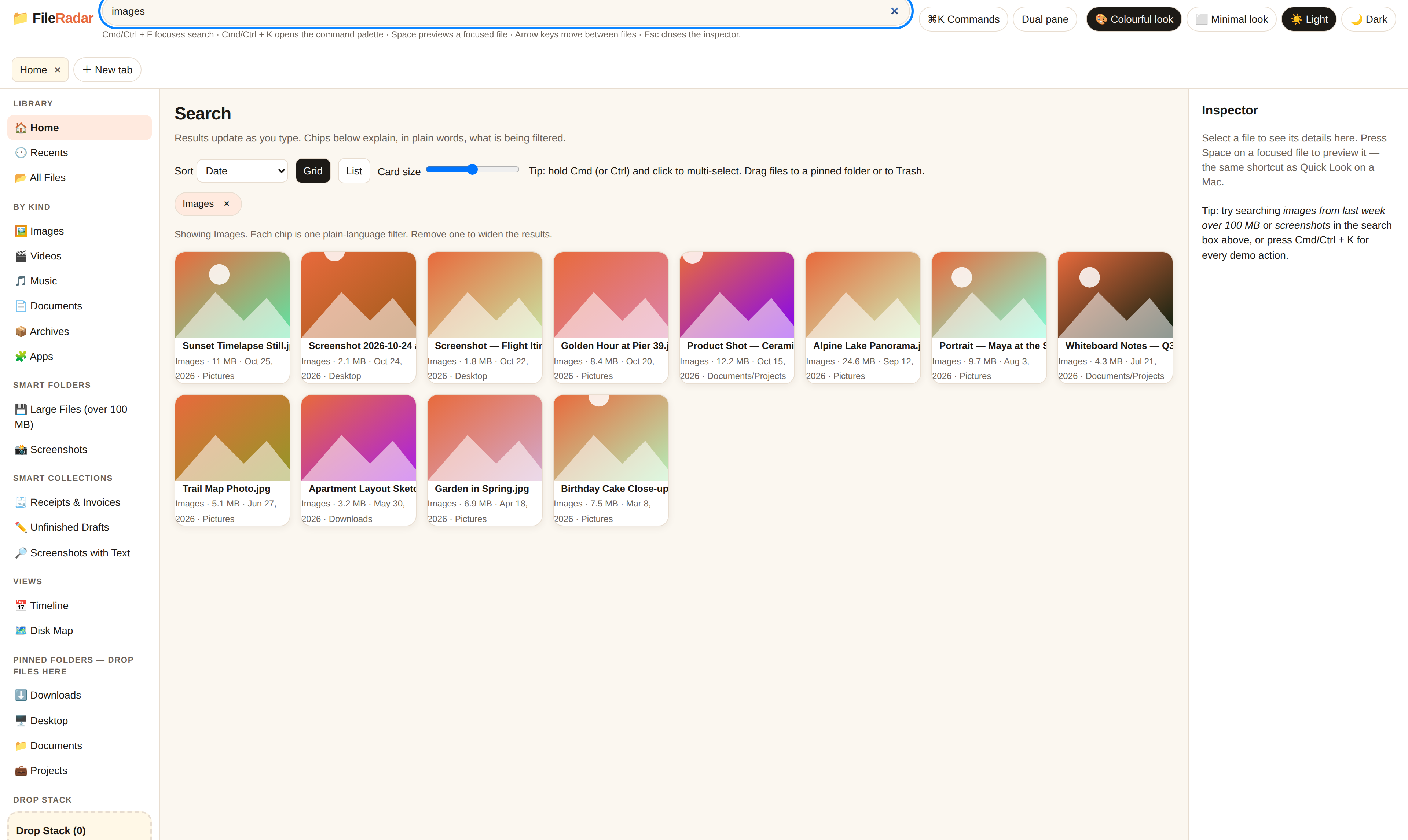Enable Colourful look
This screenshot has width=1408, height=840.
coord(1134,19)
